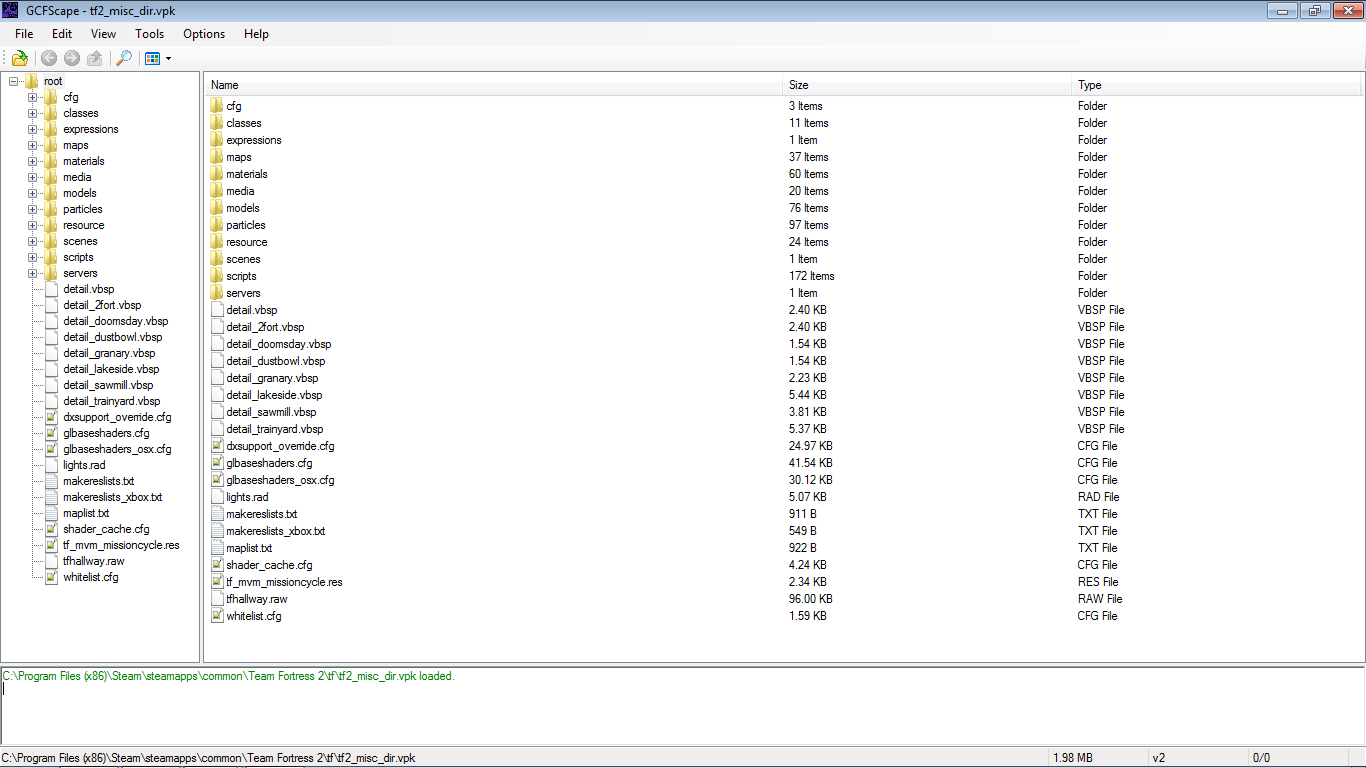Open the Edit menu
1366x768 pixels.
click(62, 34)
